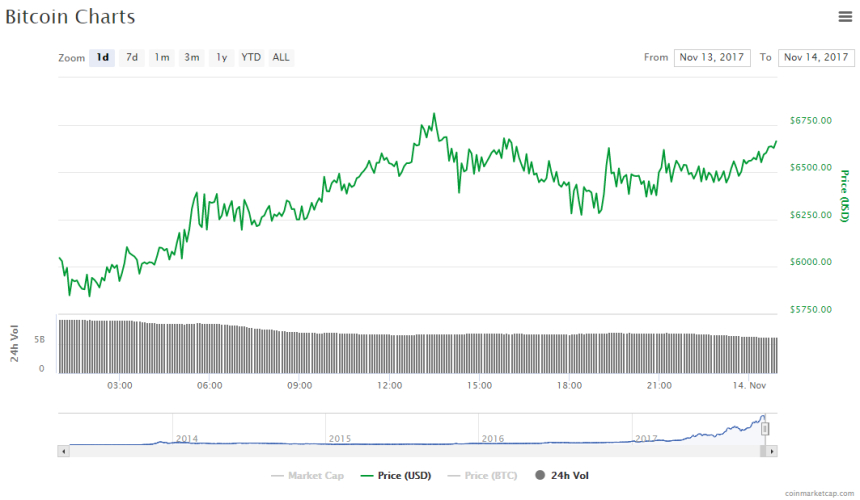Click the 5B volume axis label
The height and width of the screenshot is (500, 860).
pyautogui.click(x=39, y=340)
